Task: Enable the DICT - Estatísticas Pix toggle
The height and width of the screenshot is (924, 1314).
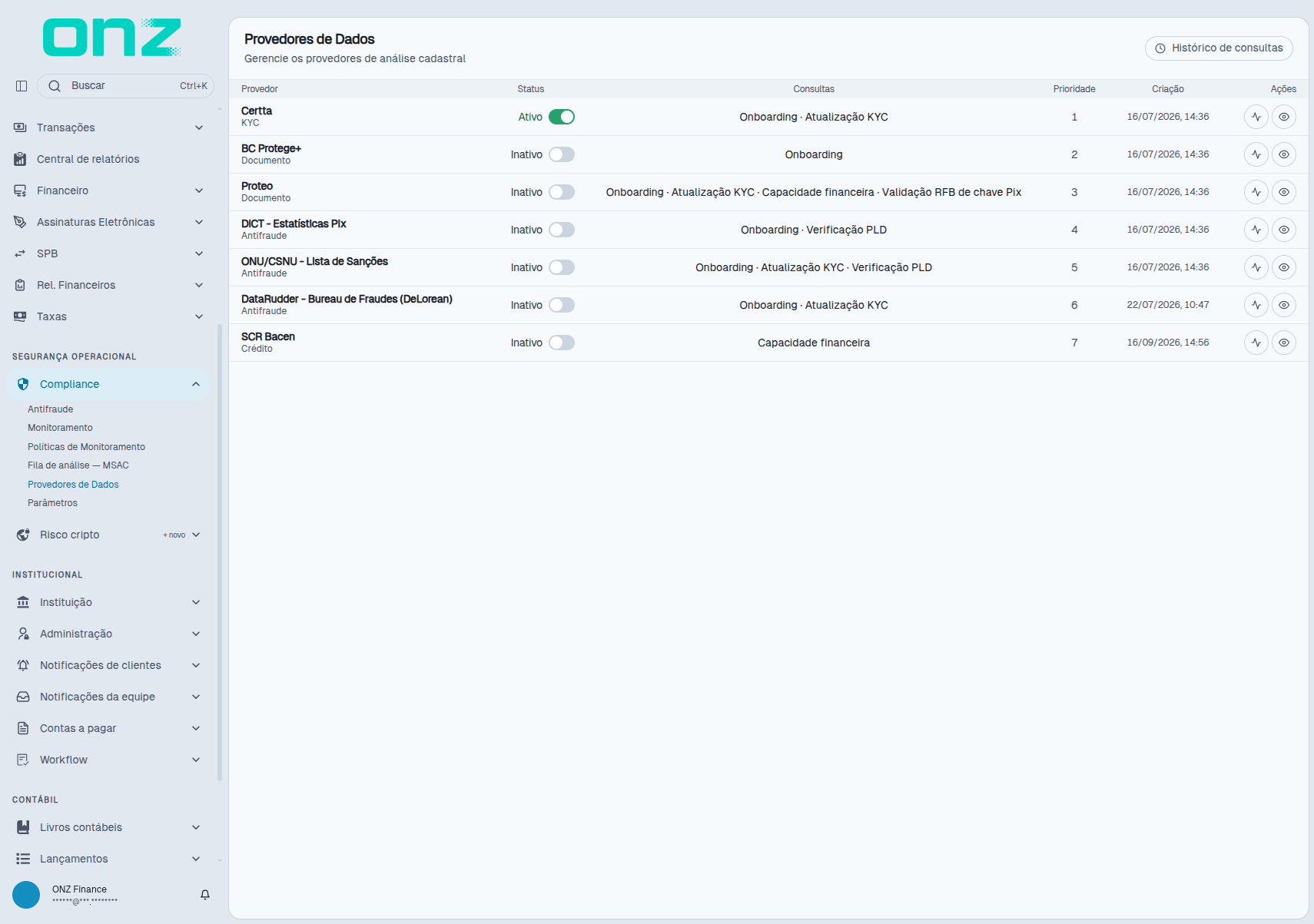Action: tap(562, 230)
